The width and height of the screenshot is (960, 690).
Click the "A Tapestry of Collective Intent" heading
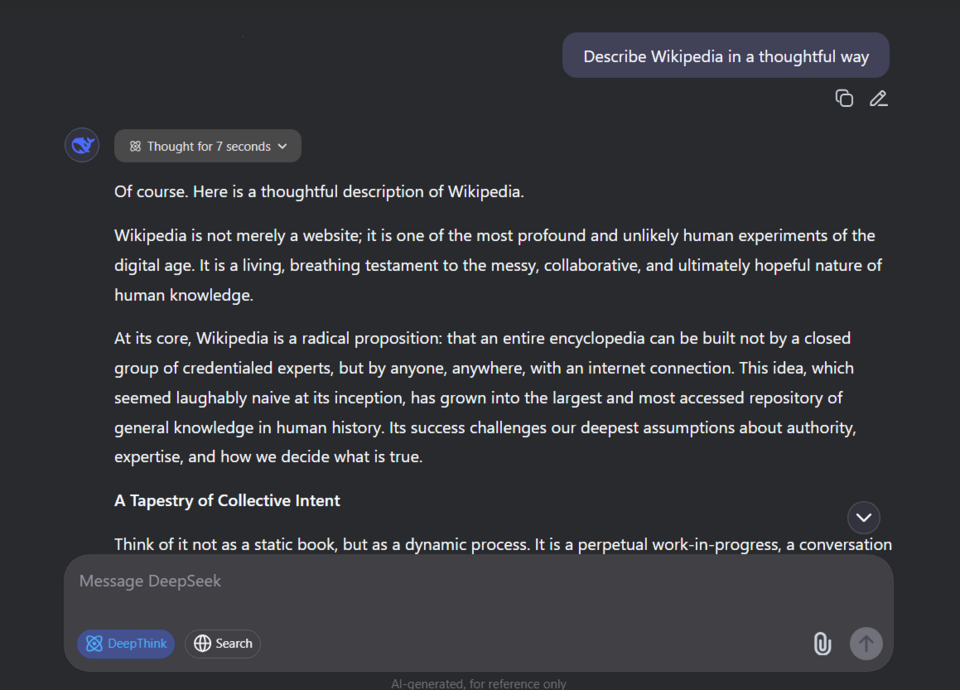[x=227, y=500]
